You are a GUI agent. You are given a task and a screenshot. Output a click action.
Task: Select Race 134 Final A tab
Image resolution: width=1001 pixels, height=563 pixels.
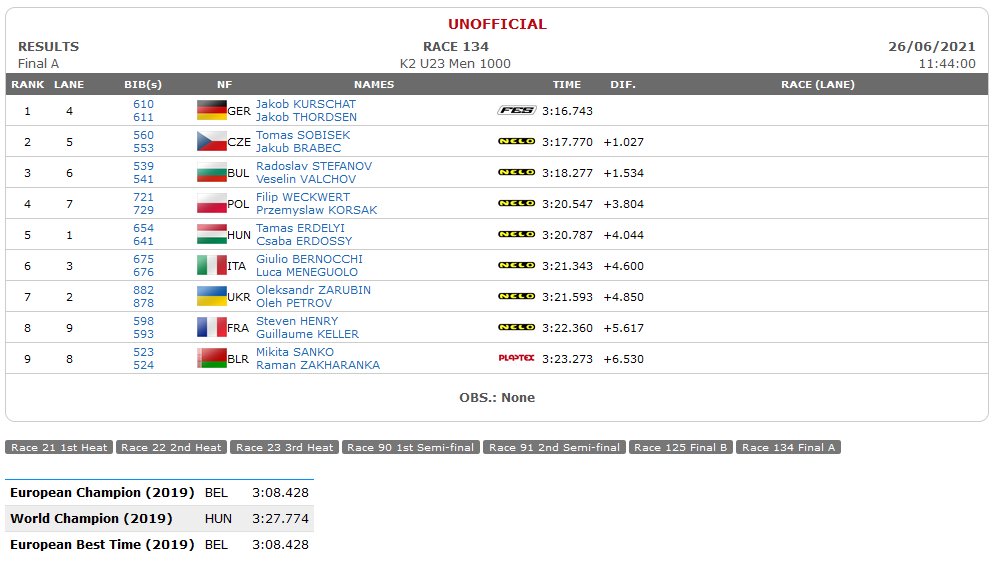[x=788, y=447]
